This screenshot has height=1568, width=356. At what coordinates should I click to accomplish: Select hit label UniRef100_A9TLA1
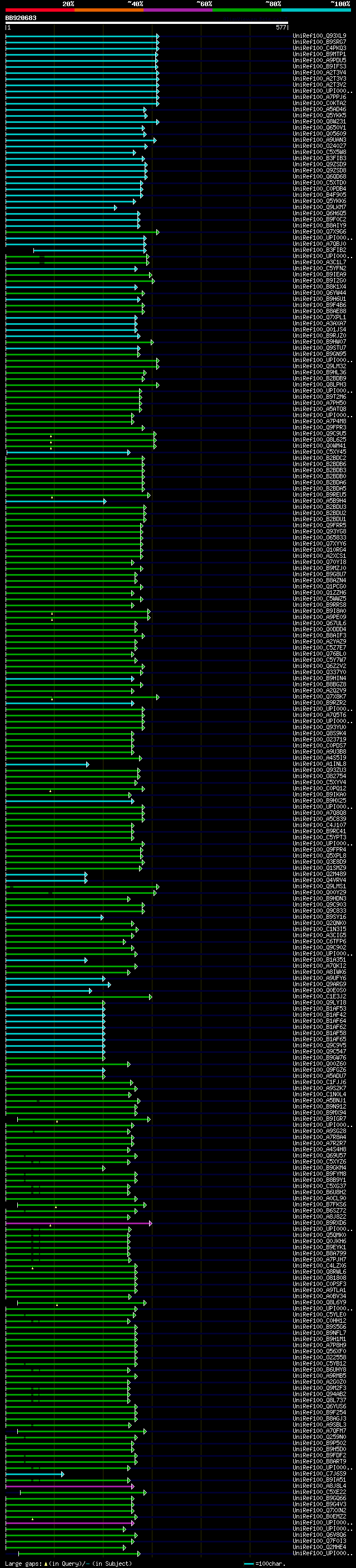coord(319,1290)
